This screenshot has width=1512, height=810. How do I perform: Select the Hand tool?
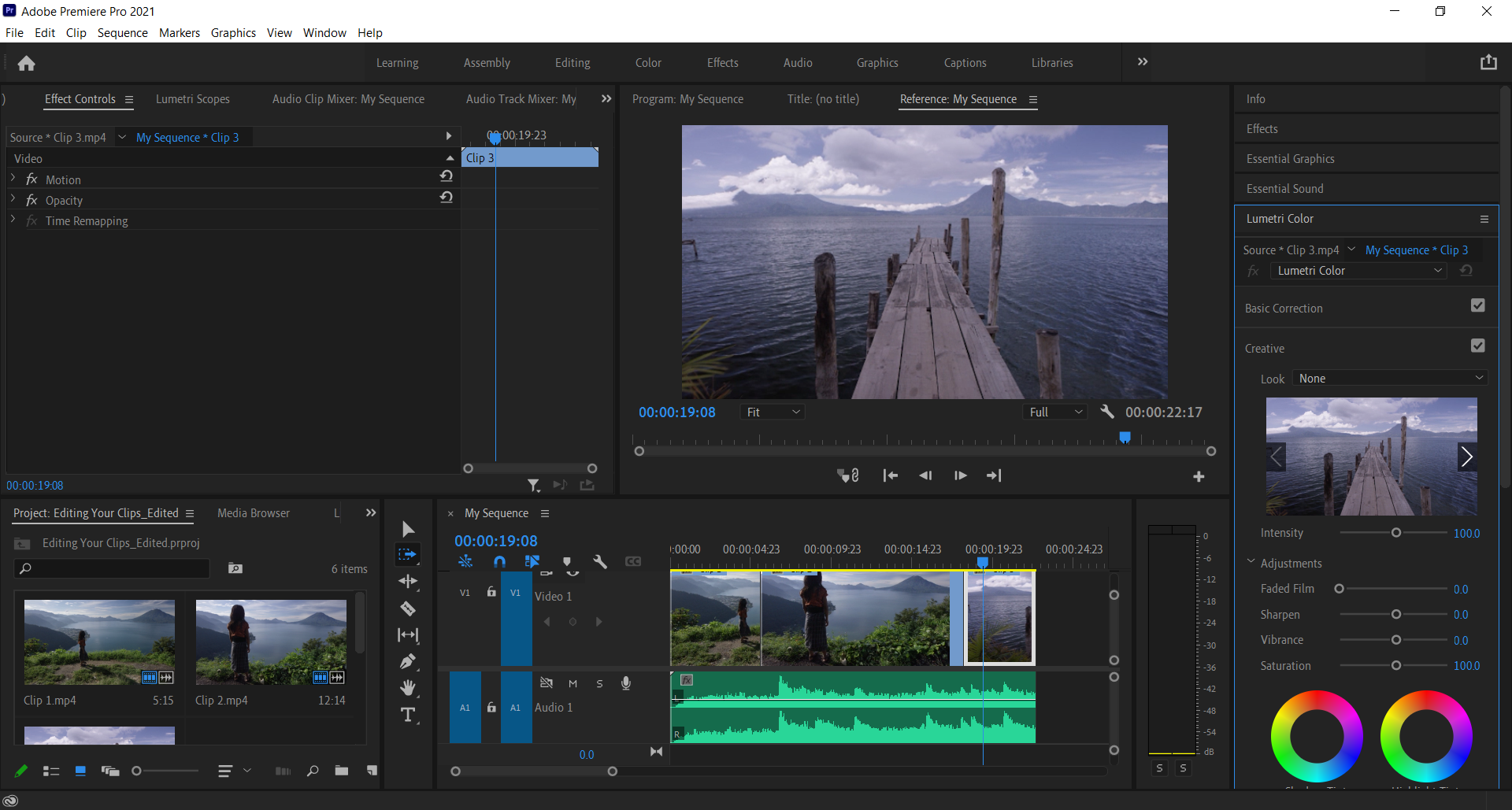407,688
